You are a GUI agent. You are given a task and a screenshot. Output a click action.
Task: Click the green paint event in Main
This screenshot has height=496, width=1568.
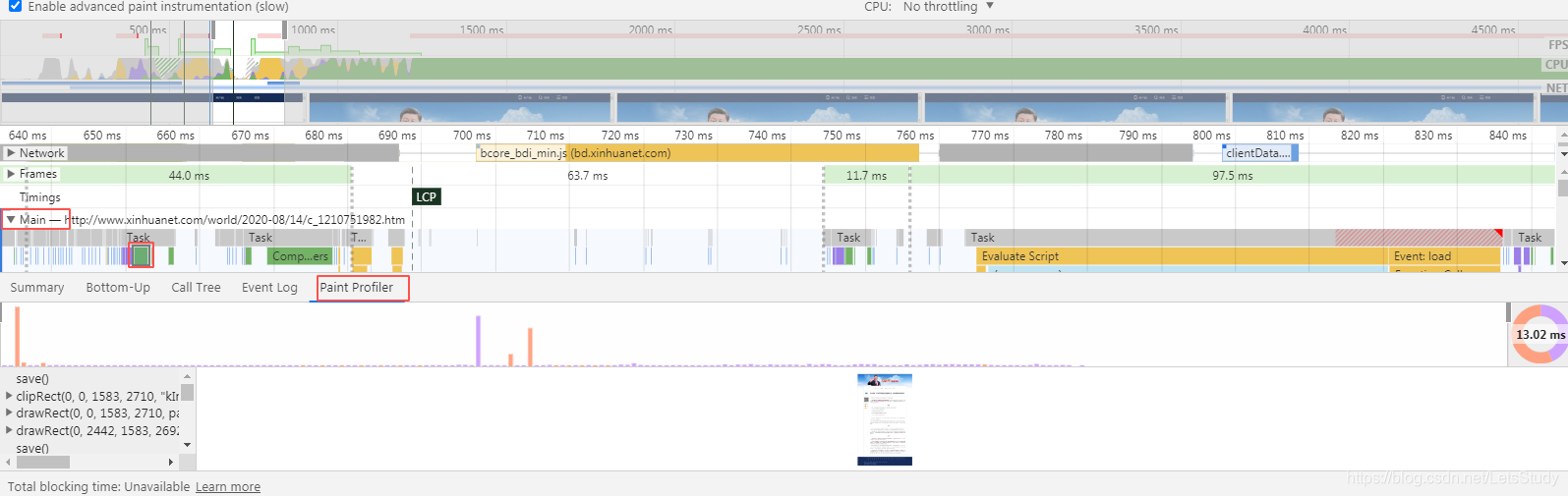pyautogui.click(x=142, y=256)
